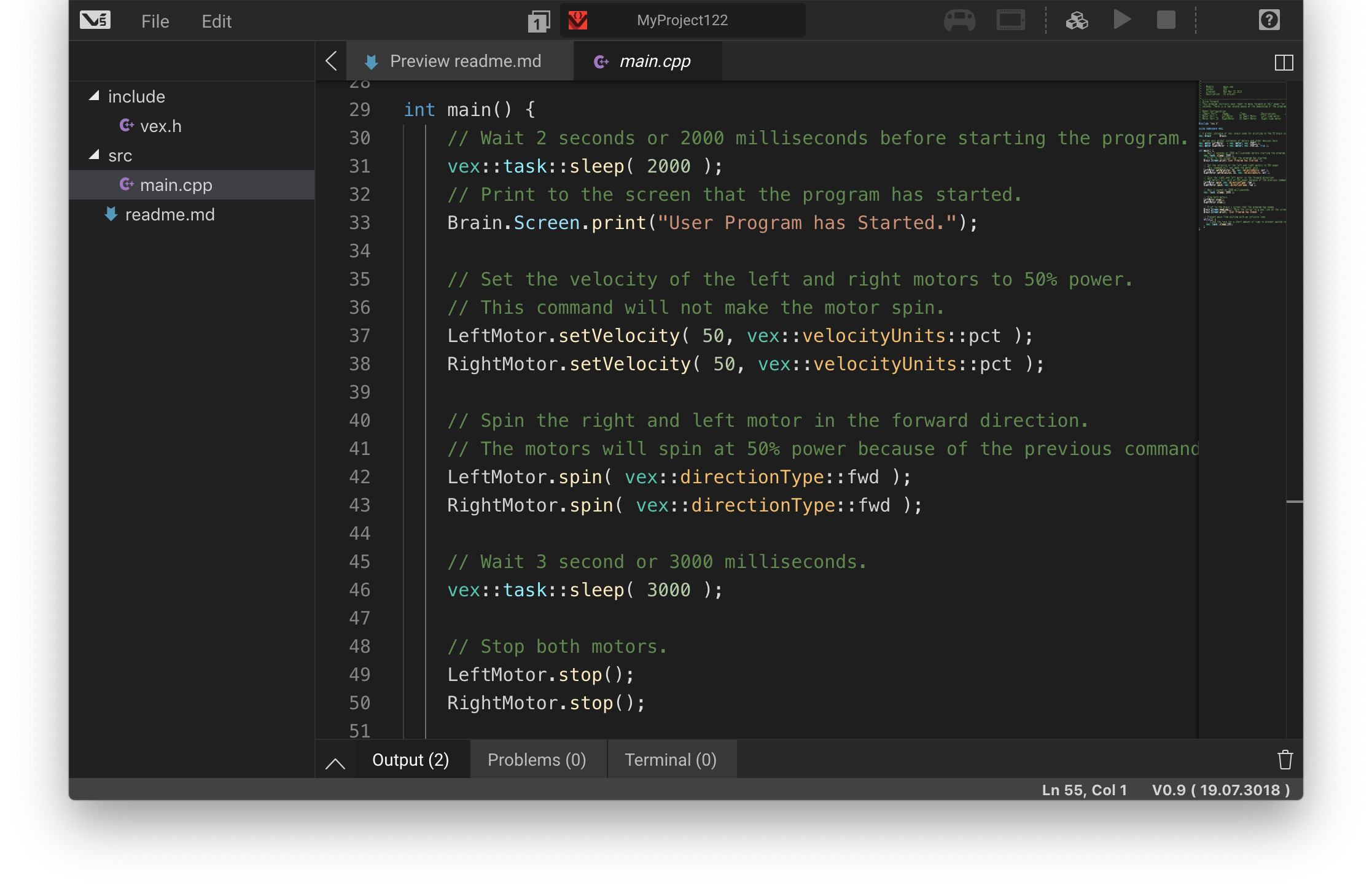Open the Terminal tab

tap(670, 759)
